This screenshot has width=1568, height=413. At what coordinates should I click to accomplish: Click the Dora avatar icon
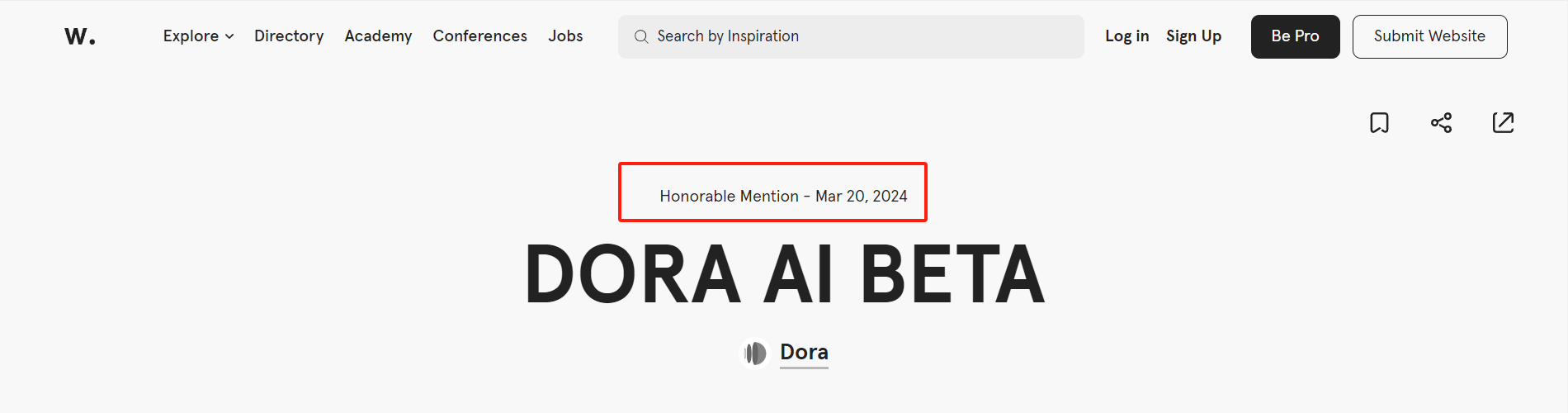(755, 354)
